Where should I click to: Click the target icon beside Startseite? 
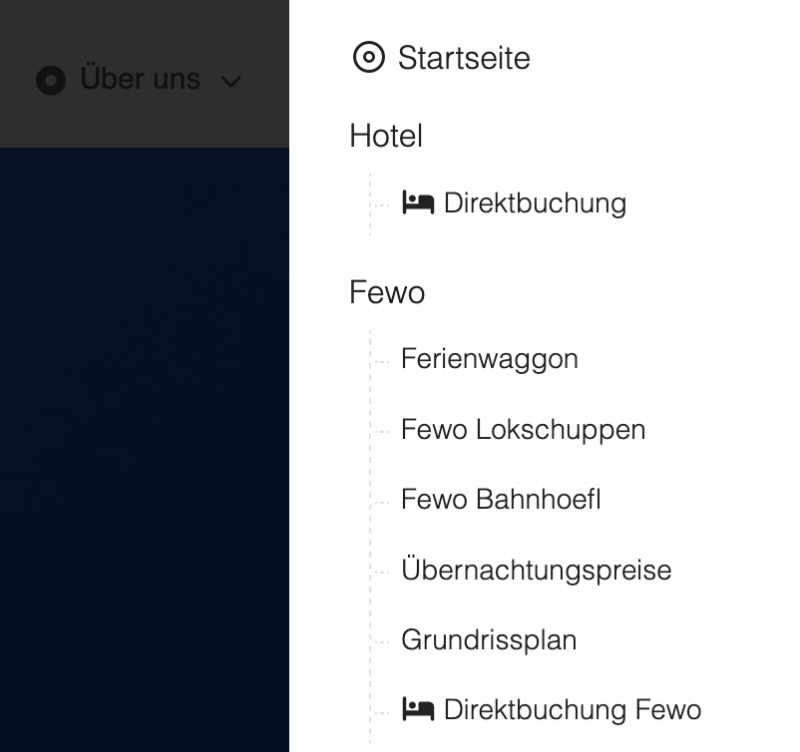[369, 58]
